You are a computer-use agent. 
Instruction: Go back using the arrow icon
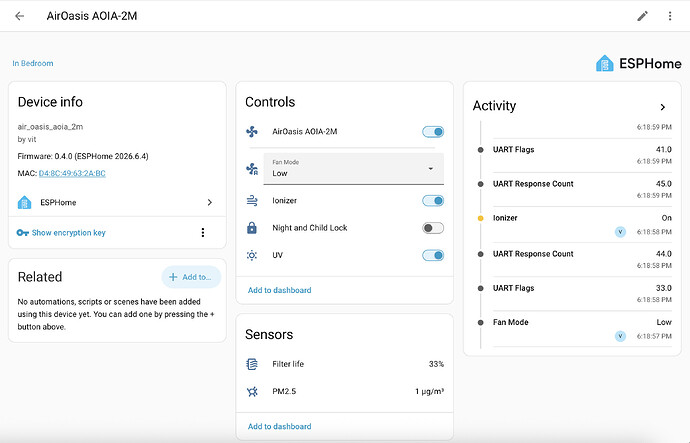click(19, 16)
